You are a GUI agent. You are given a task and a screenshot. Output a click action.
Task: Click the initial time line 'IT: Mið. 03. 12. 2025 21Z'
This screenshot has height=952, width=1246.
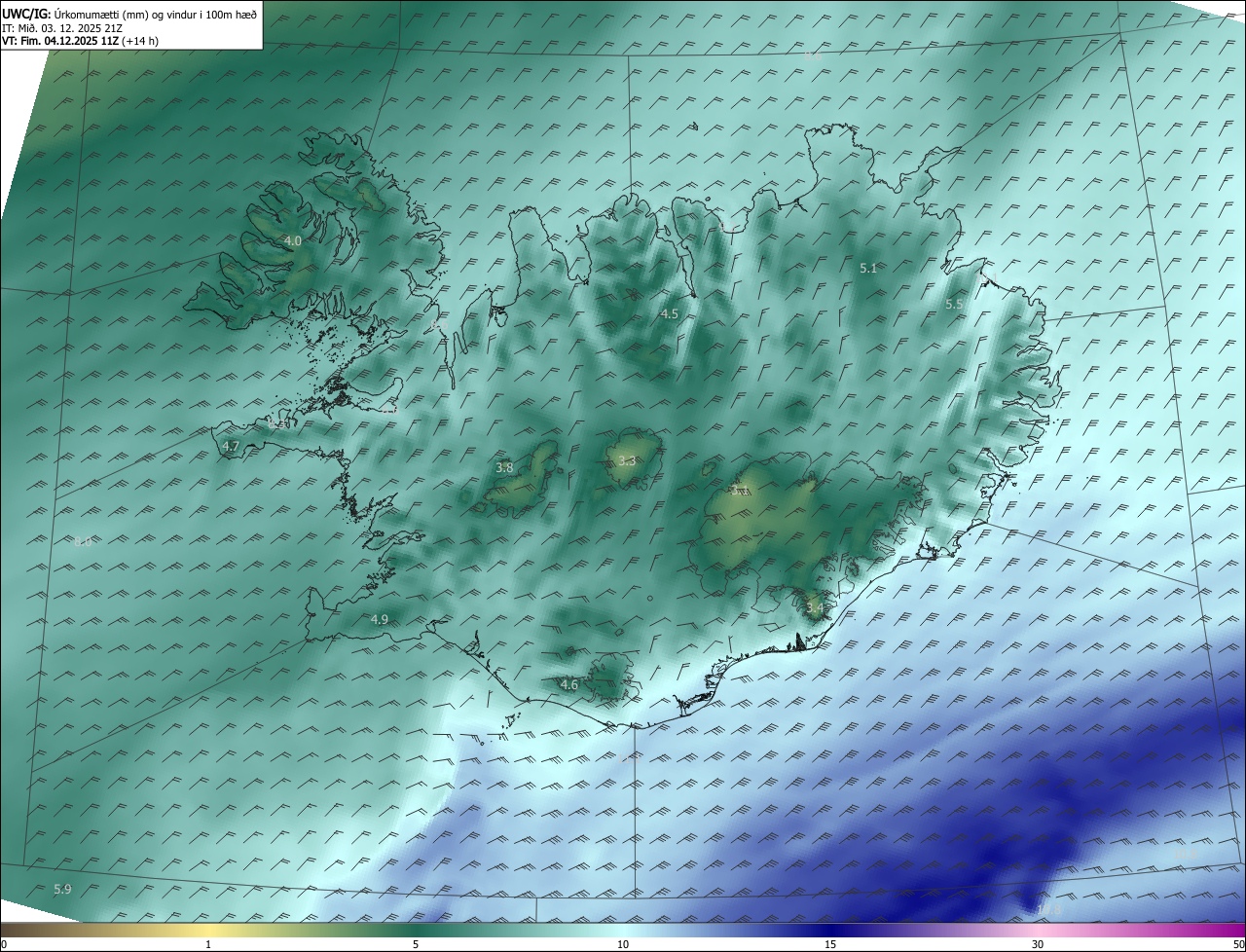pos(61,28)
